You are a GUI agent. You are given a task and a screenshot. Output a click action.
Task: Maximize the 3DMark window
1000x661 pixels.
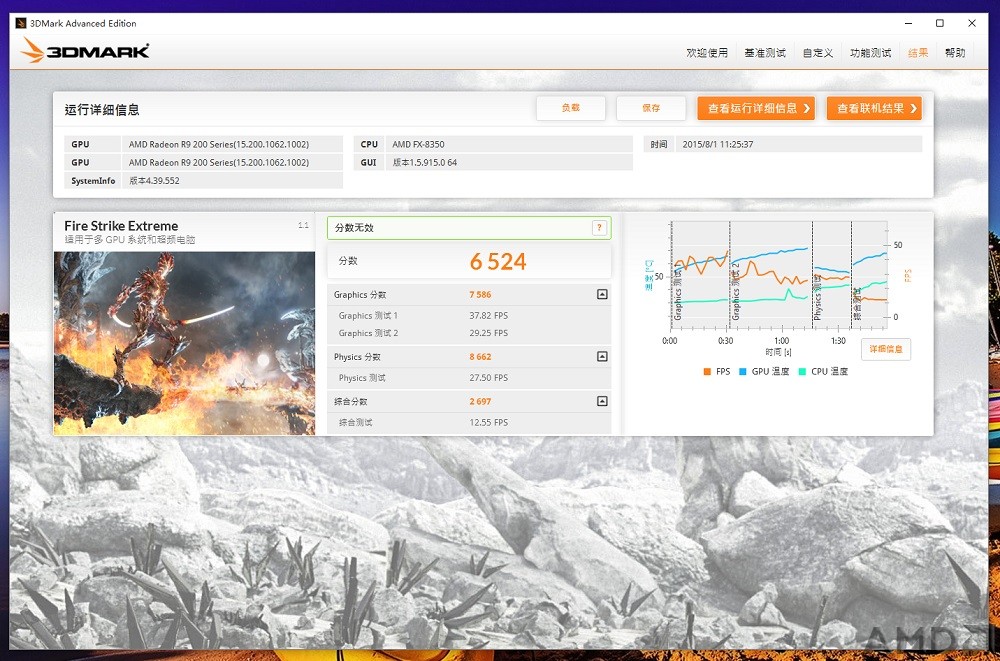click(x=939, y=23)
